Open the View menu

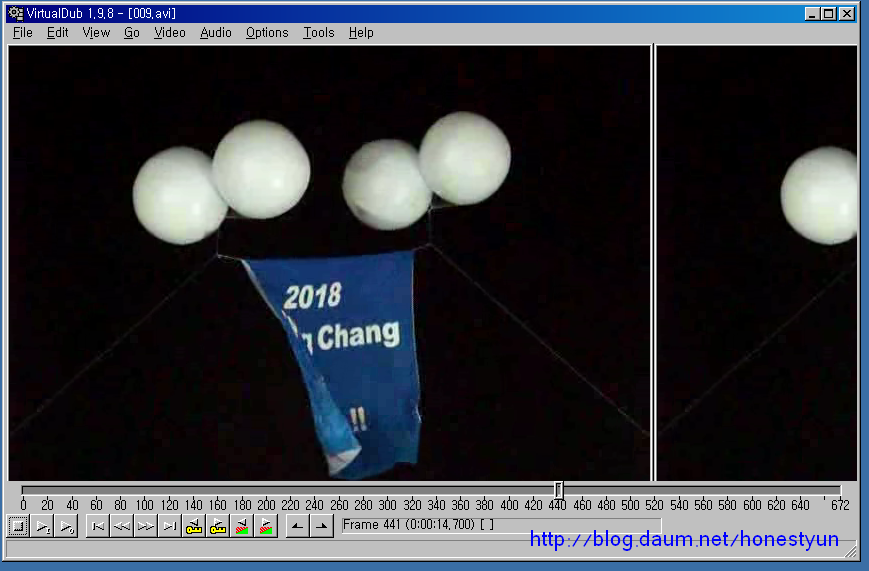pyautogui.click(x=96, y=33)
